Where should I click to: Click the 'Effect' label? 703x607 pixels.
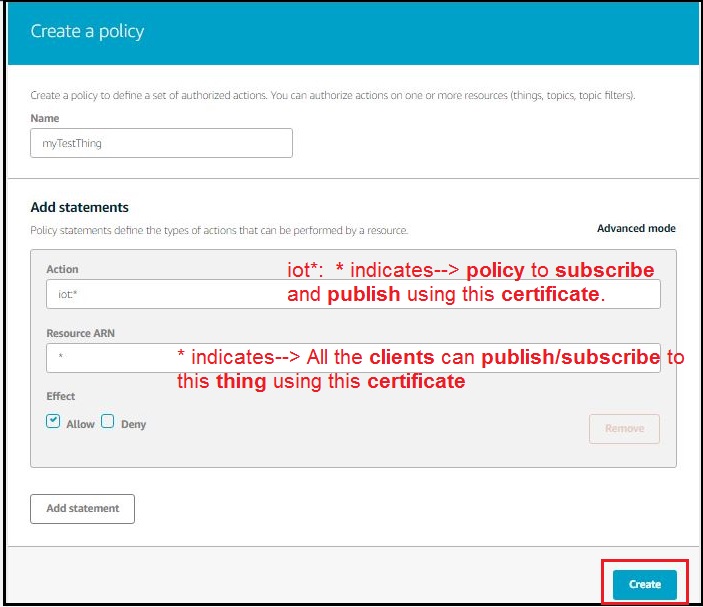[x=61, y=396]
